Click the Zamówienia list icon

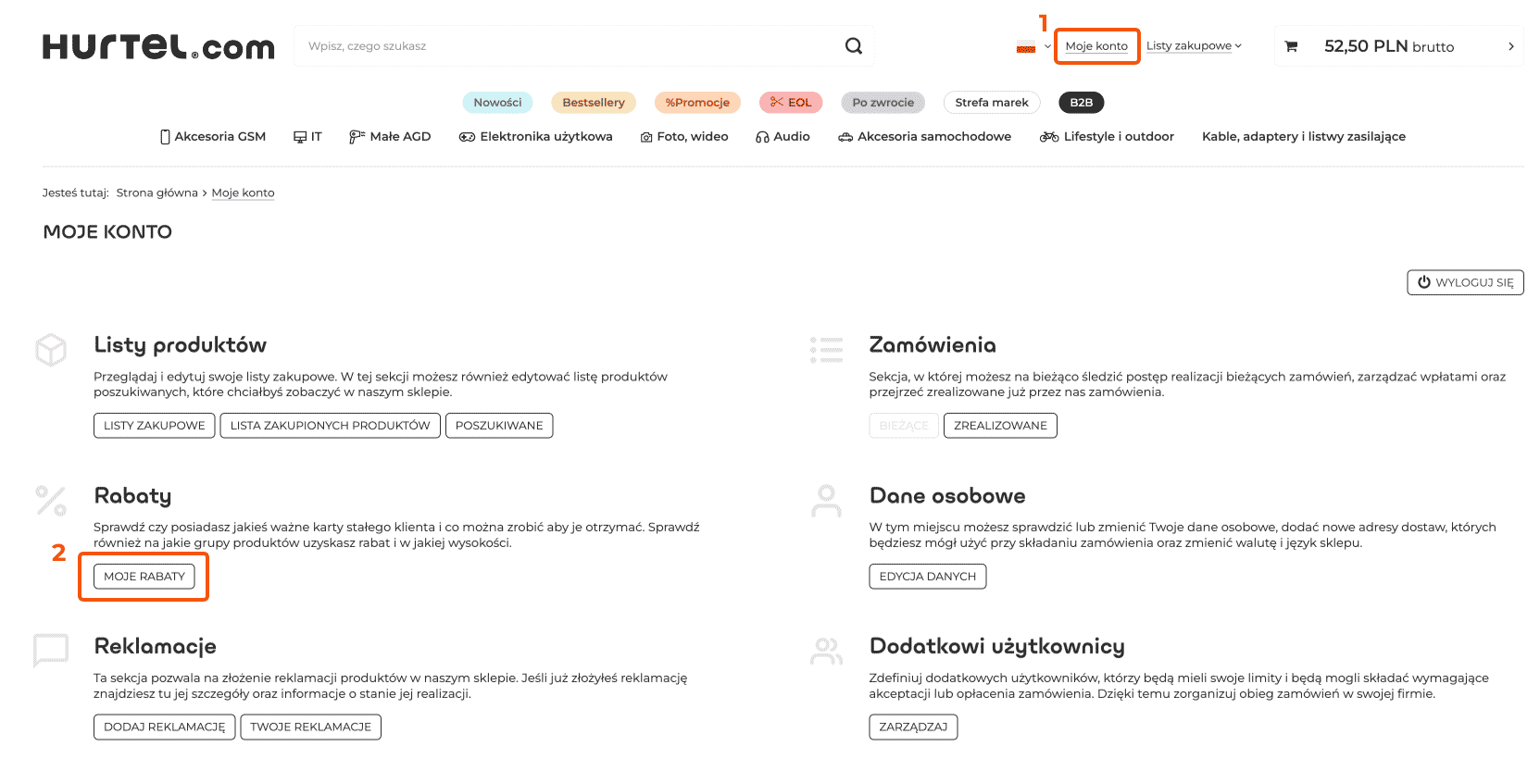(826, 350)
